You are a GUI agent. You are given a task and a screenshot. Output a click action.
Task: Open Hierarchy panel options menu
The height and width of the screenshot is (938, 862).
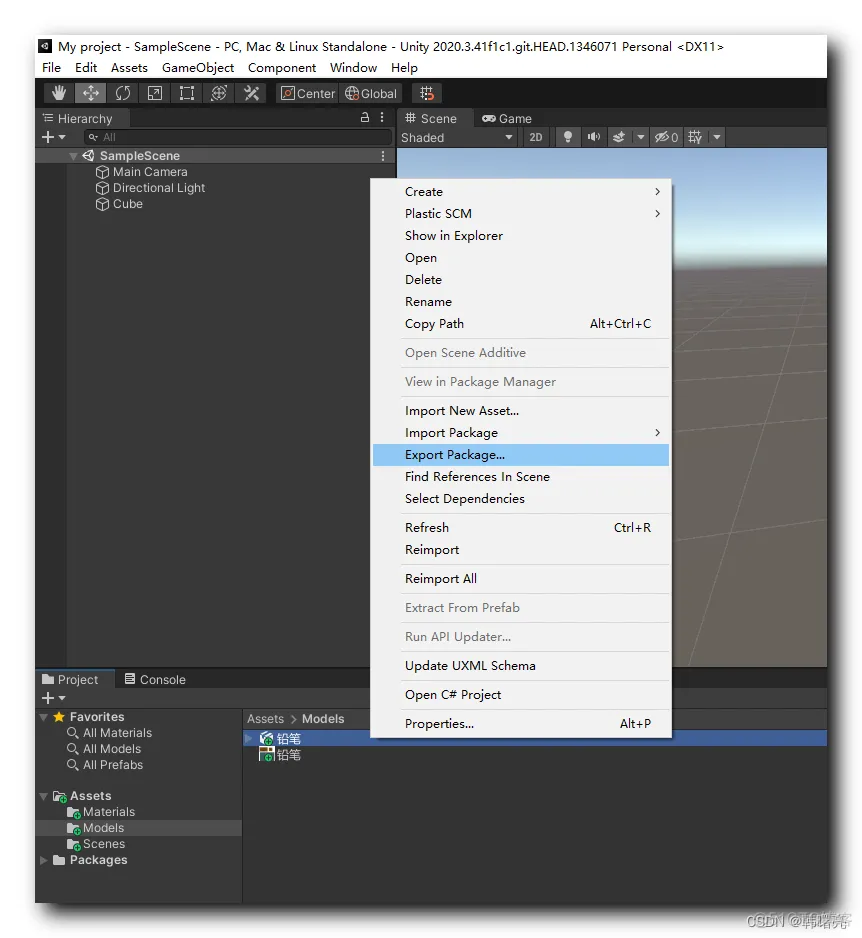(x=382, y=117)
